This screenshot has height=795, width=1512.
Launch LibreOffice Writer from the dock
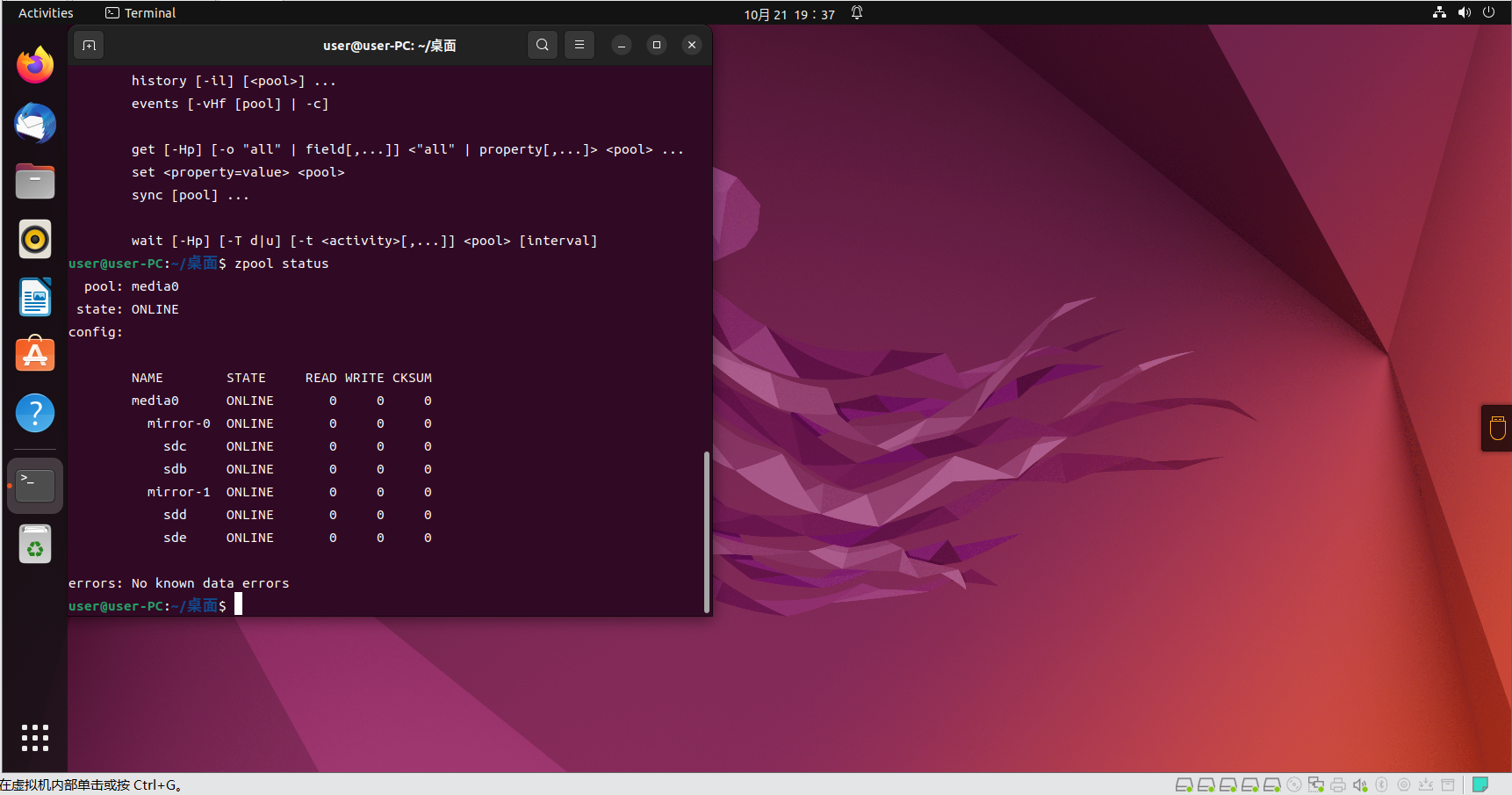(x=35, y=297)
